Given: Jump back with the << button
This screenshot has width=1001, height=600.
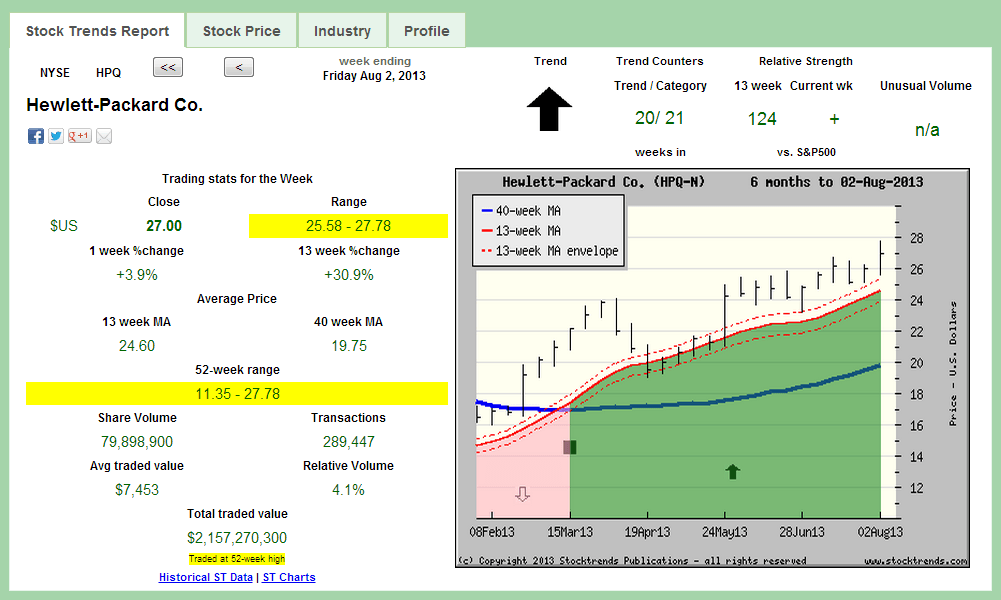Looking at the screenshot, I should (x=168, y=67).
